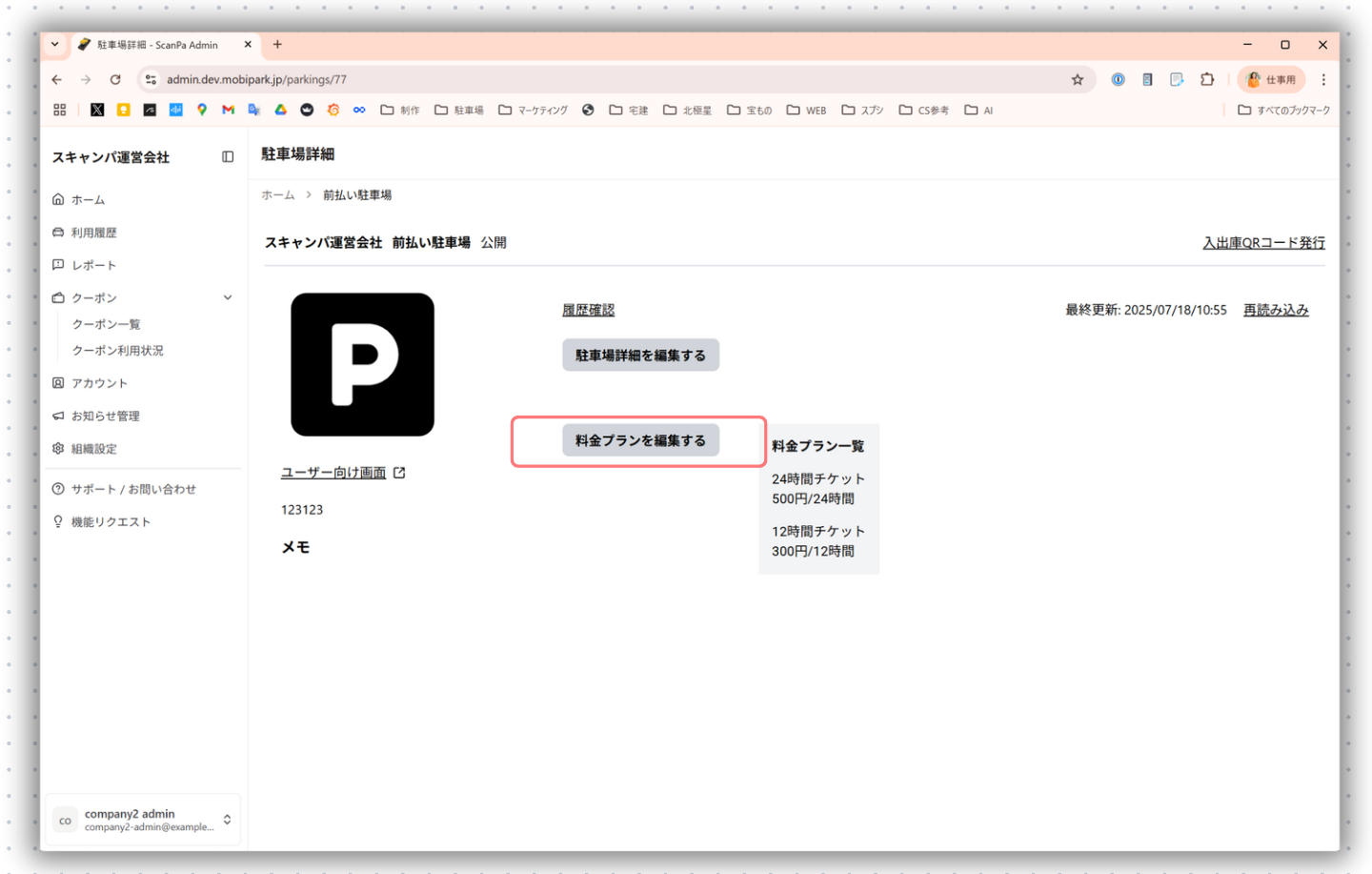Open the Gmail bookmark icon
The width and height of the screenshot is (1372, 874).
point(228,110)
